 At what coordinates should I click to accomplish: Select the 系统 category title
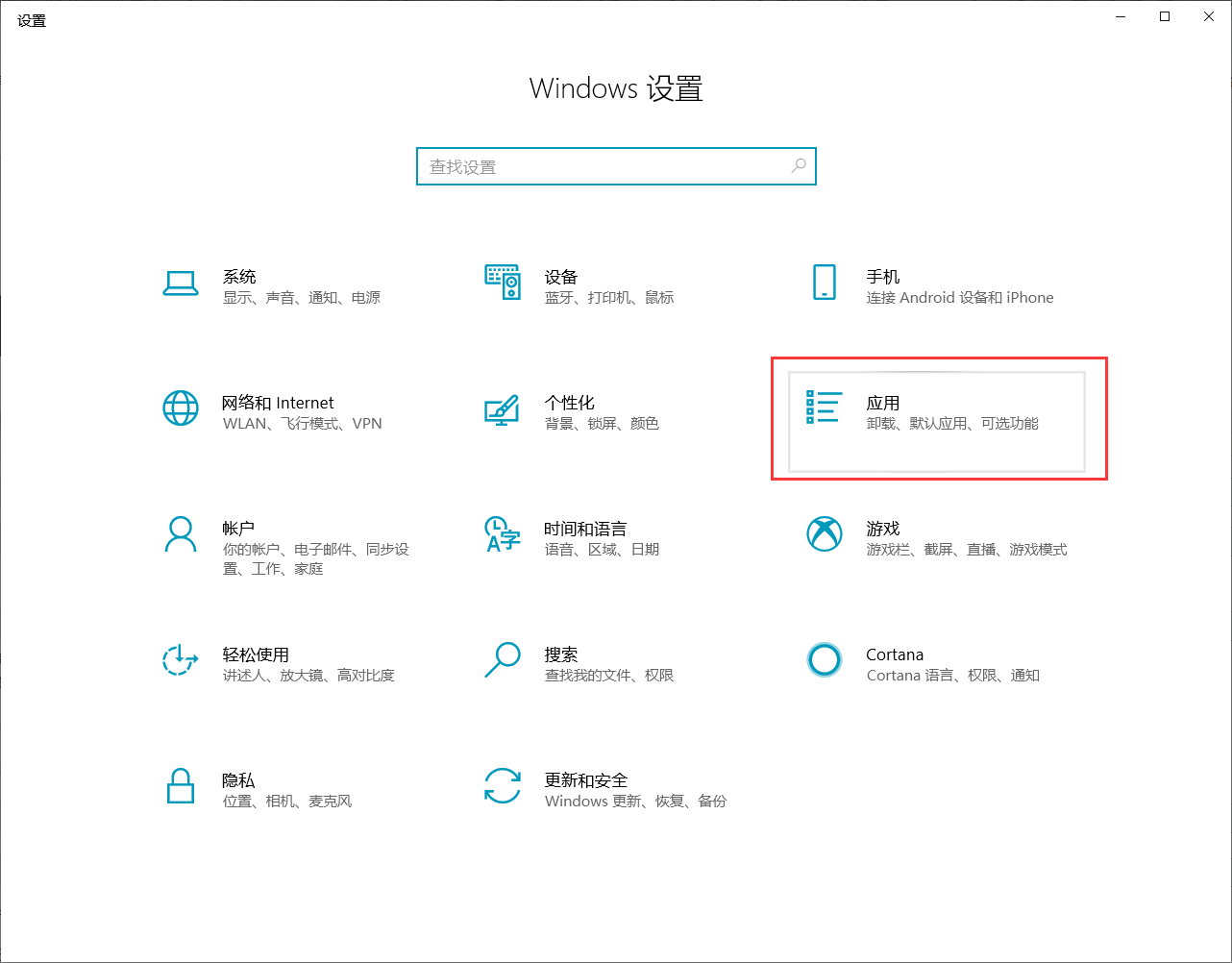239,277
